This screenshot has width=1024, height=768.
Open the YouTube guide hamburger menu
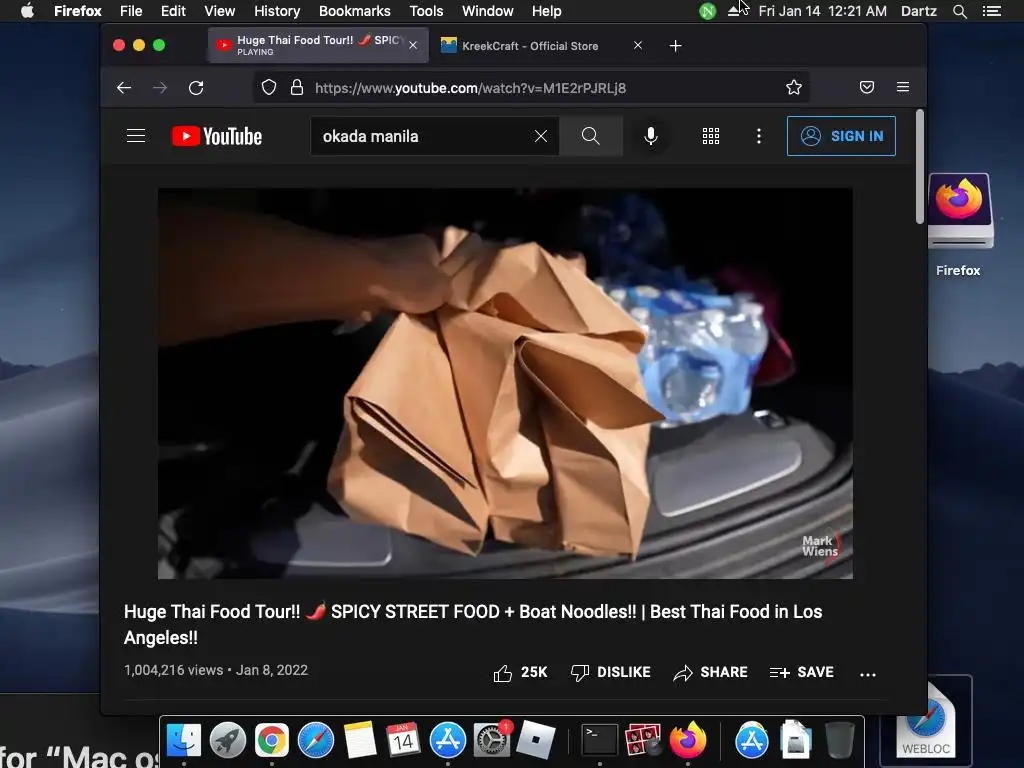click(136, 136)
